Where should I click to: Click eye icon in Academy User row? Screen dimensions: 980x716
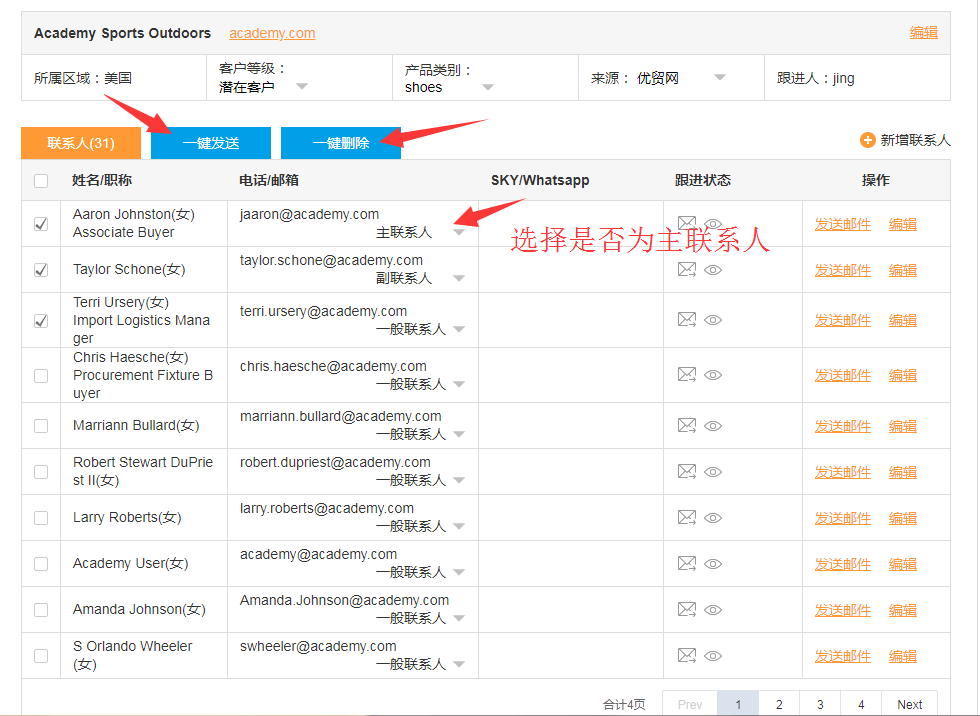tap(713, 564)
